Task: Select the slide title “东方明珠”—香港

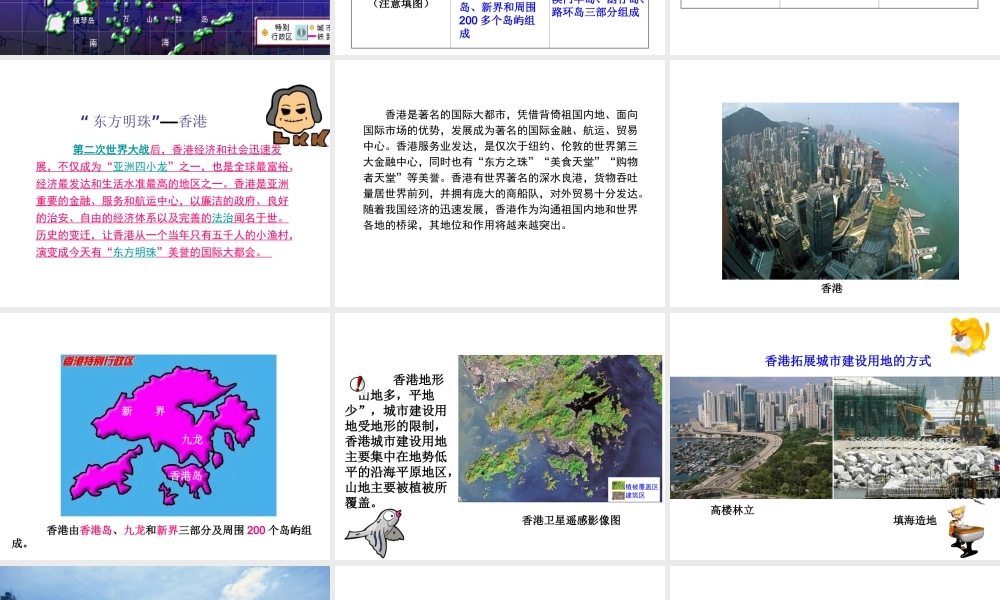Action: click(x=144, y=121)
